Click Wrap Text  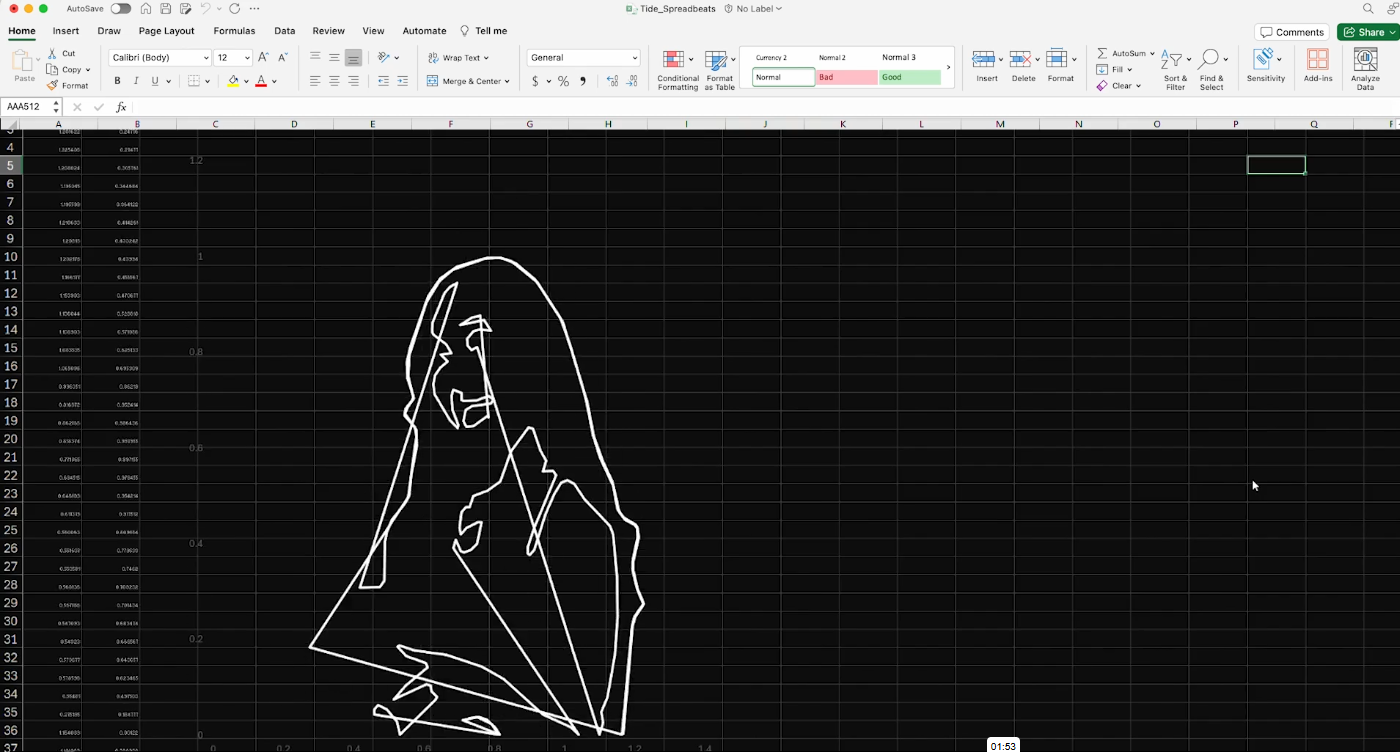pos(458,58)
